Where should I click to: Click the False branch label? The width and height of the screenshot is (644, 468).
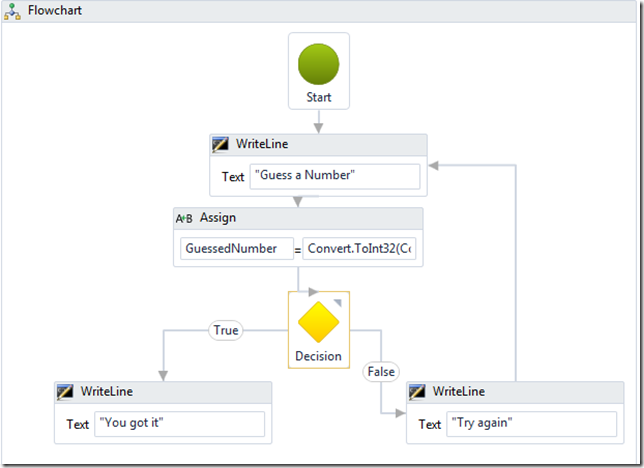(x=381, y=371)
